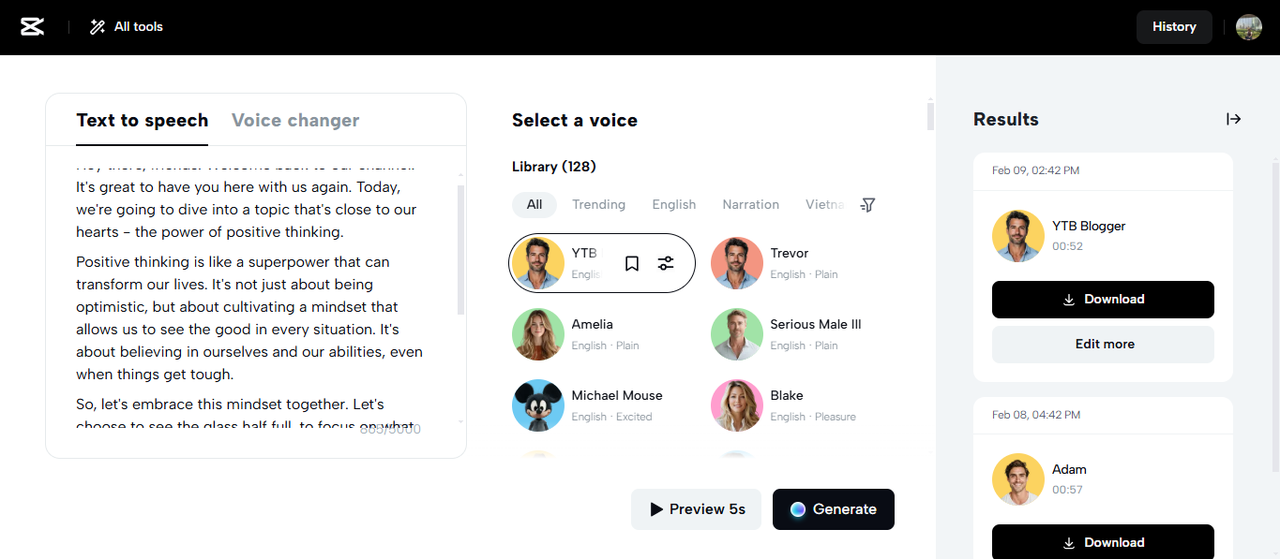The width and height of the screenshot is (1280, 559).
Task: Switch to the Voice changer tab
Action: click(x=295, y=120)
